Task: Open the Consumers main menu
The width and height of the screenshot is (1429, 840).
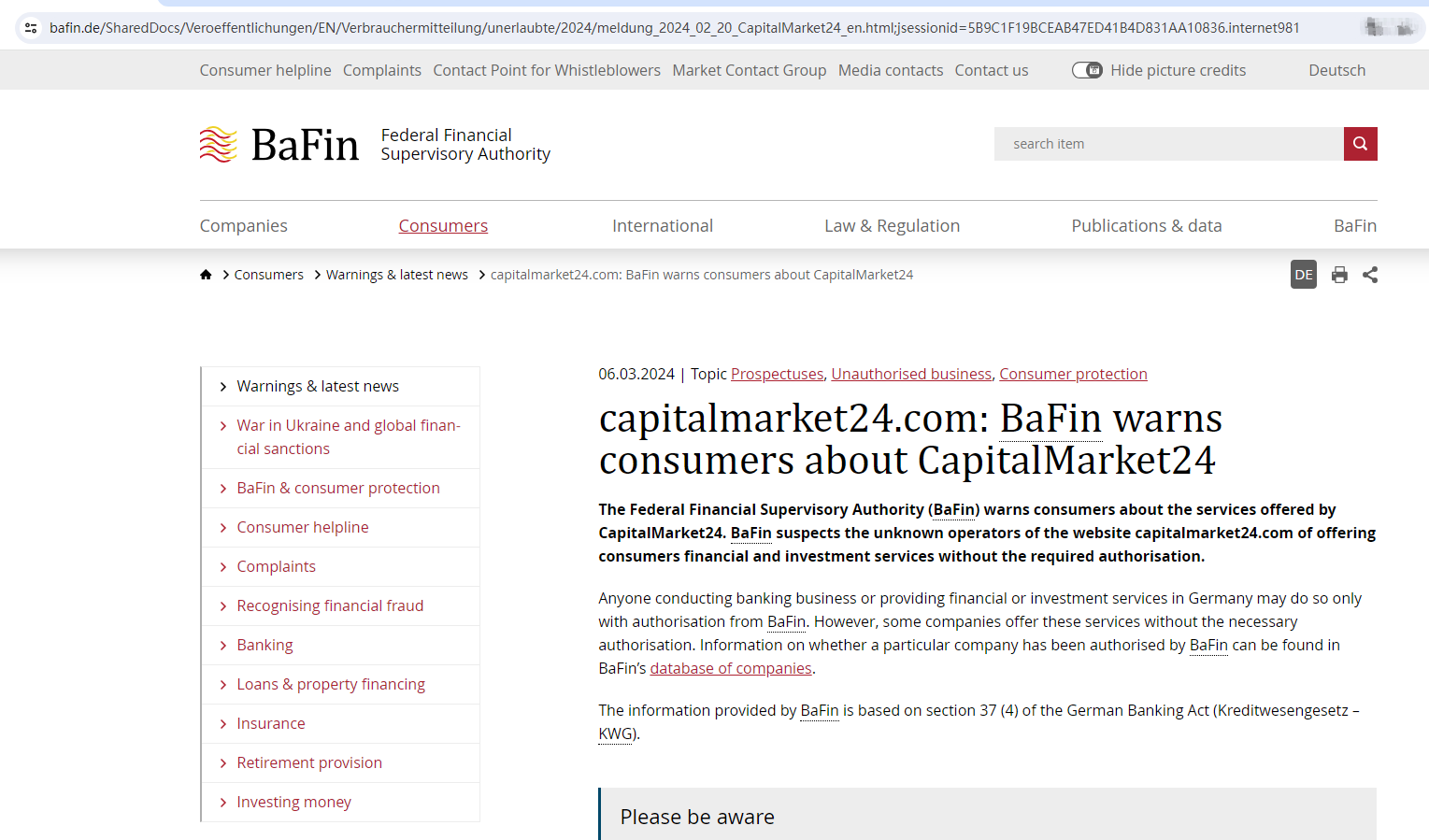Action: pyautogui.click(x=443, y=225)
